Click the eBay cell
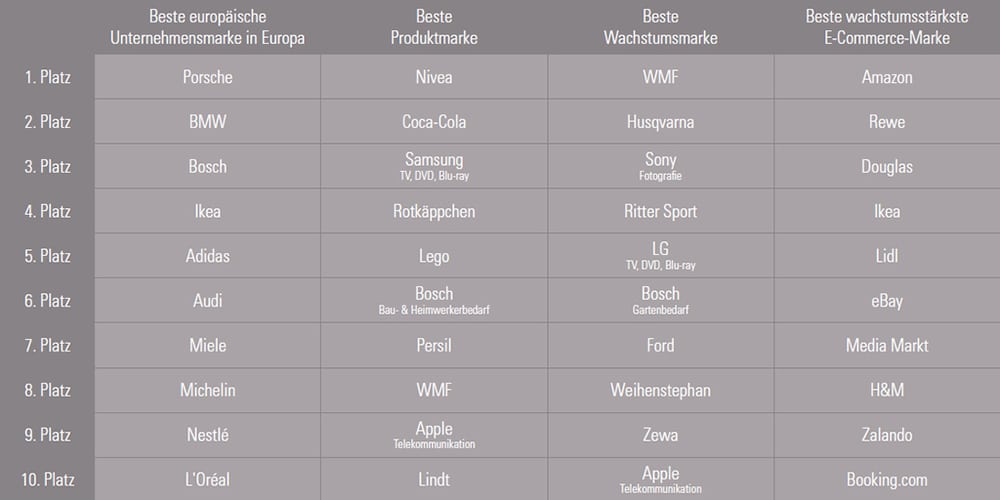Screen dimensions: 1000x500 coord(887,300)
